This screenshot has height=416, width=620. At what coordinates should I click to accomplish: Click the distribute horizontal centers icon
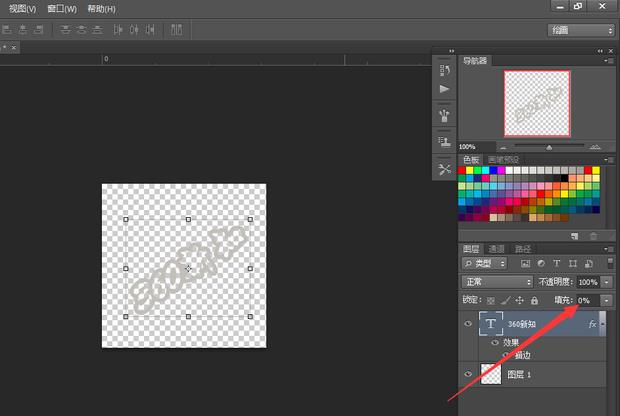click(x=134, y=30)
